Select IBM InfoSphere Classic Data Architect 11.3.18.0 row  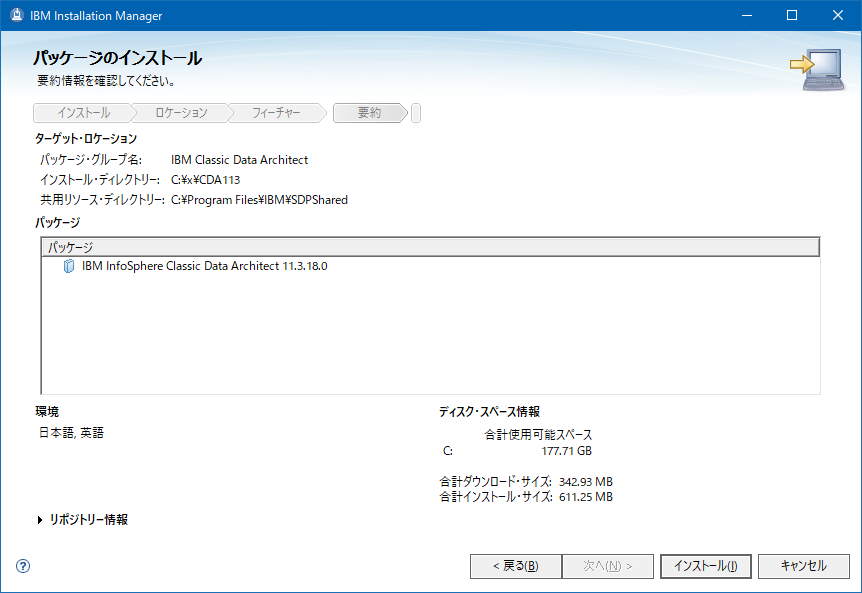pos(430,266)
